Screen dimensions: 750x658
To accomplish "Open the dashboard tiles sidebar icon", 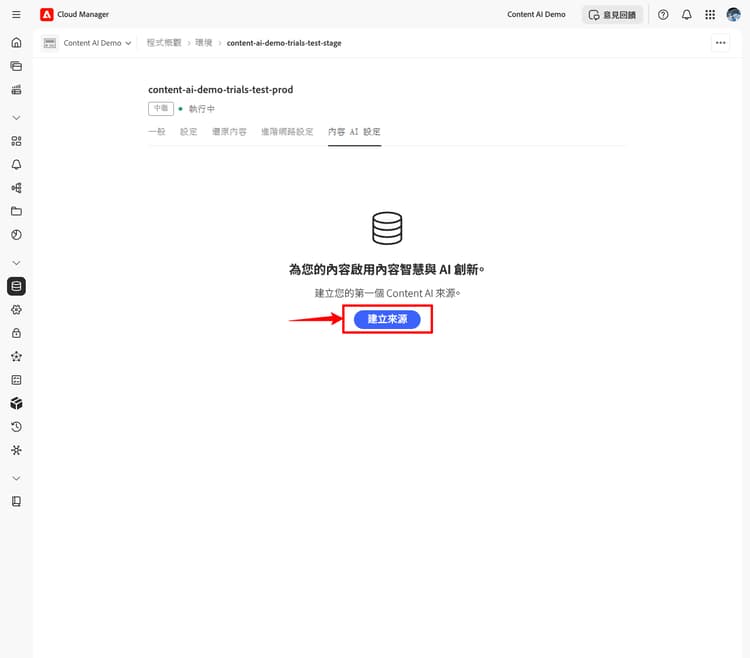I will pyautogui.click(x=16, y=141).
